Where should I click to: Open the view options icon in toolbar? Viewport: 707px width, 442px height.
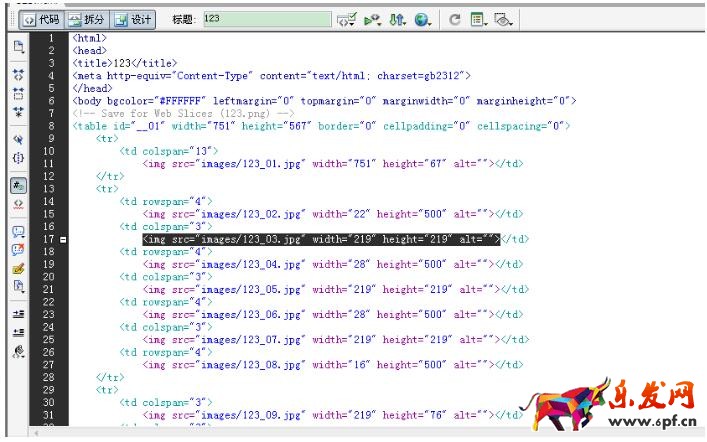click(479, 19)
